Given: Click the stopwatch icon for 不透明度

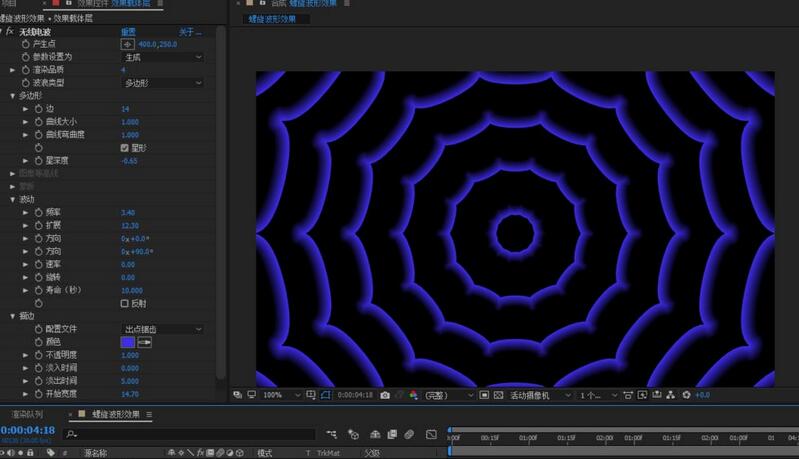Looking at the screenshot, I should pos(38,355).
